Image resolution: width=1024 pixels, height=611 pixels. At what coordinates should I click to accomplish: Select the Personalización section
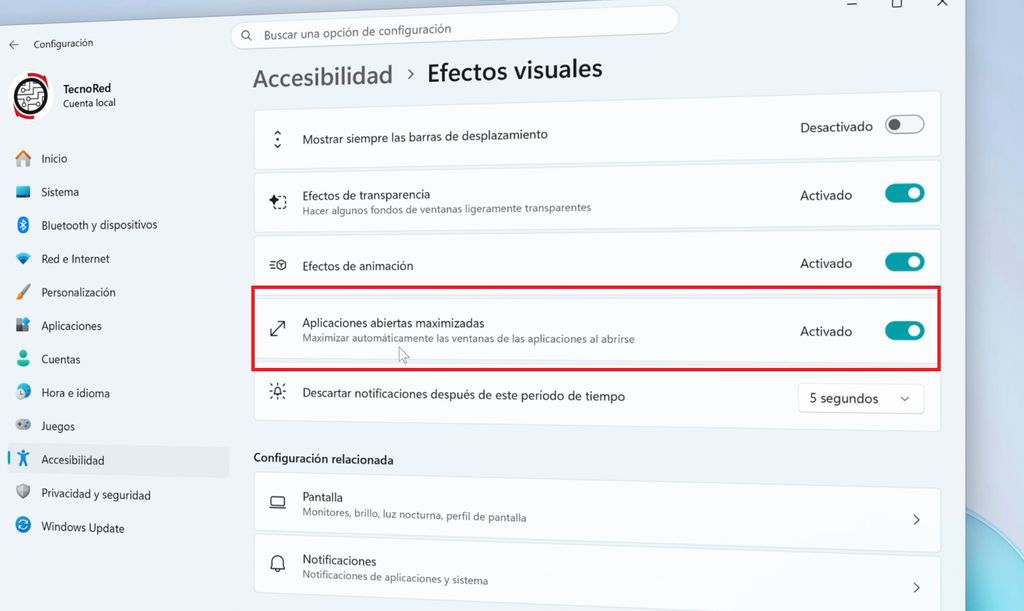(78, 292)
